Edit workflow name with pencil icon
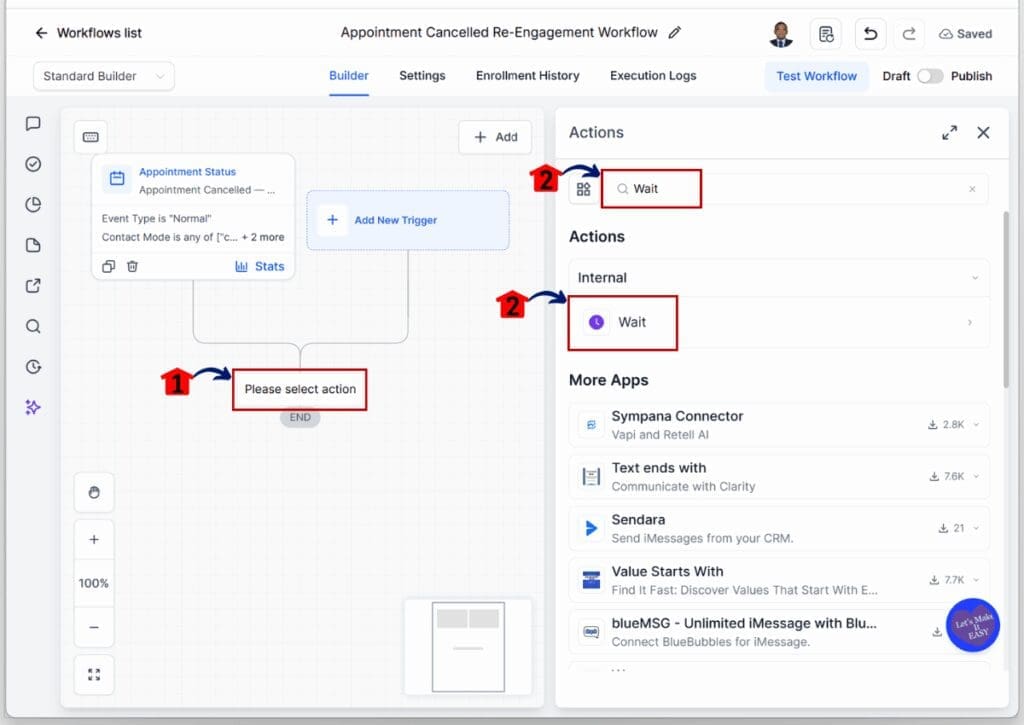The height and width of the screenshot is (725, 1024). (x=675, y=33)
